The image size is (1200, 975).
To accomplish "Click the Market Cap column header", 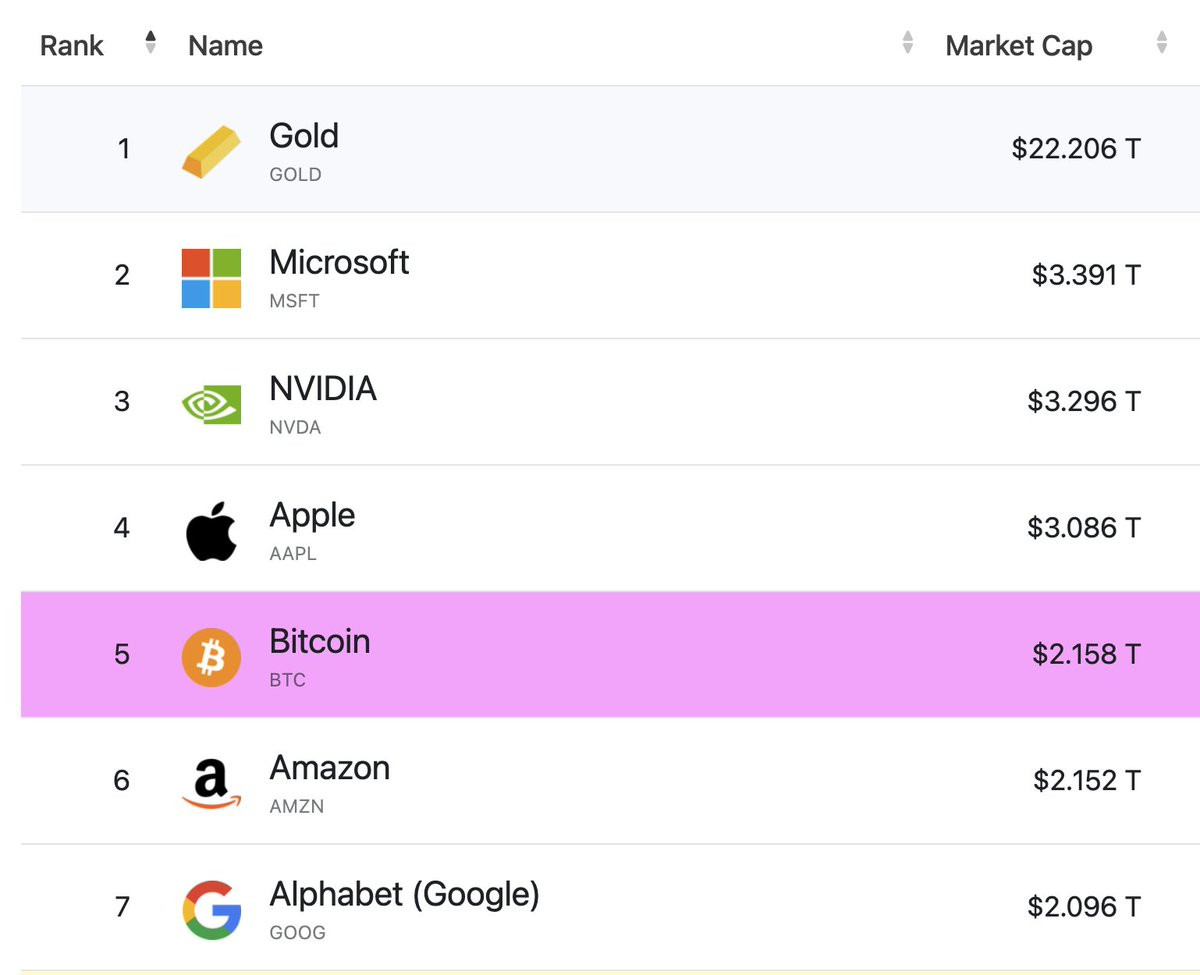I will click(x=1018, y=46).
